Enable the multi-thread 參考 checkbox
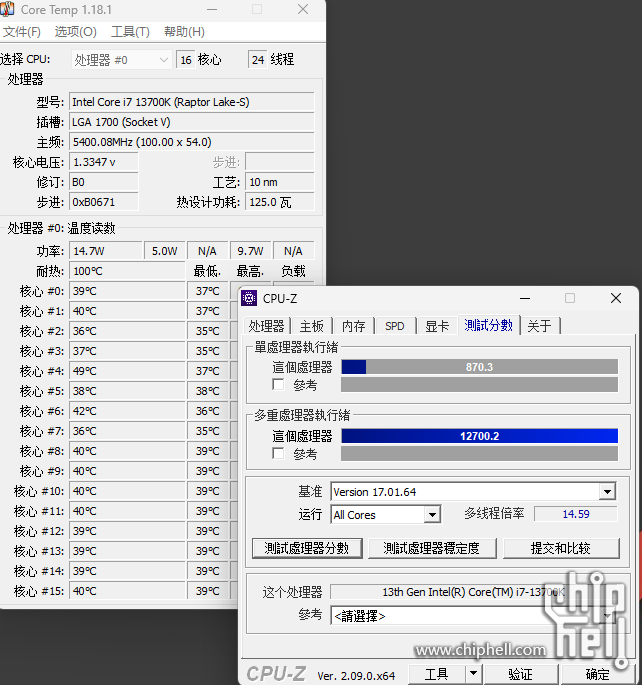This screenshot has height=685, width=642. pyautogui.click(x=278, y=453)
